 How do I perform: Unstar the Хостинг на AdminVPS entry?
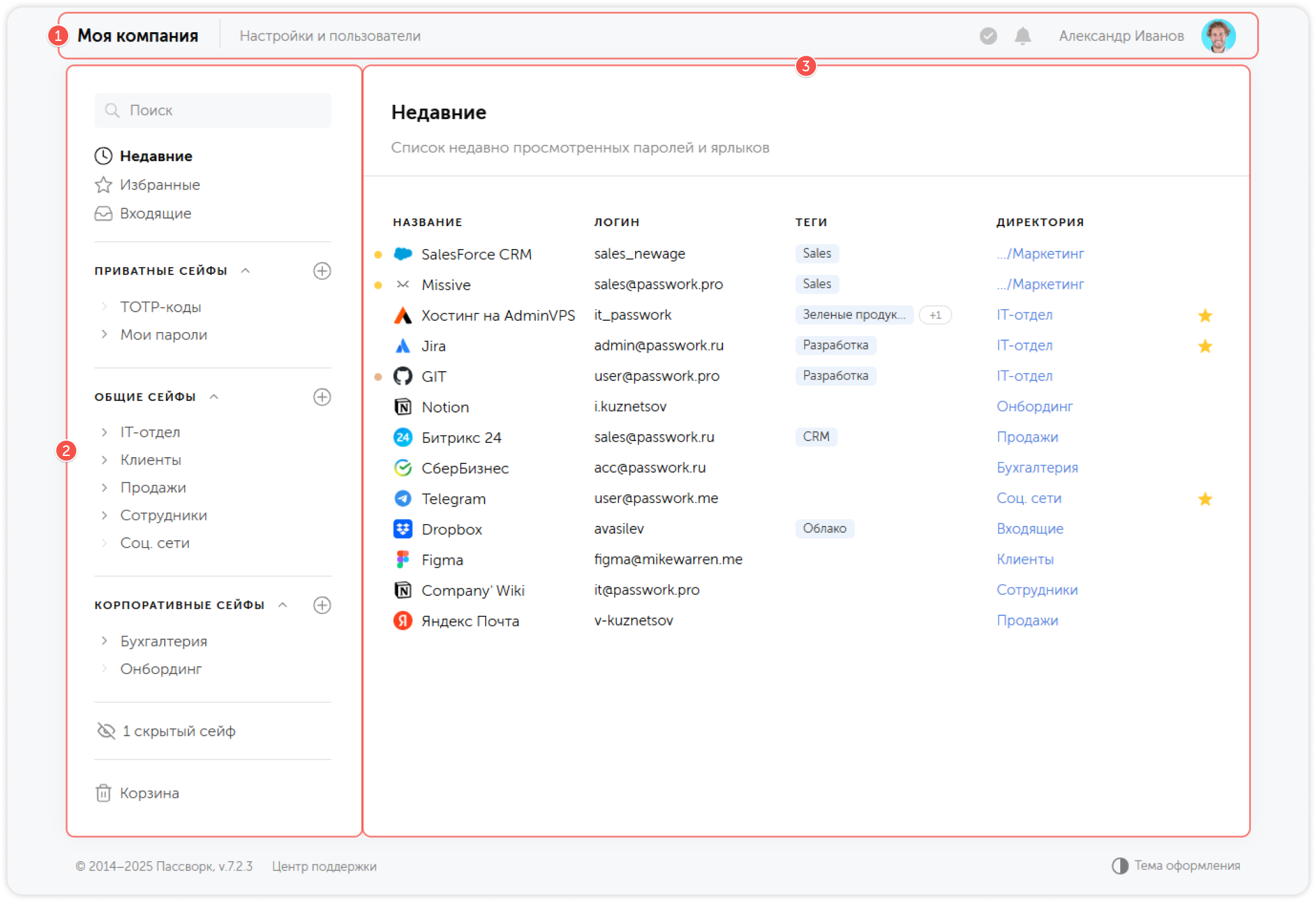tap(1205, 315)
